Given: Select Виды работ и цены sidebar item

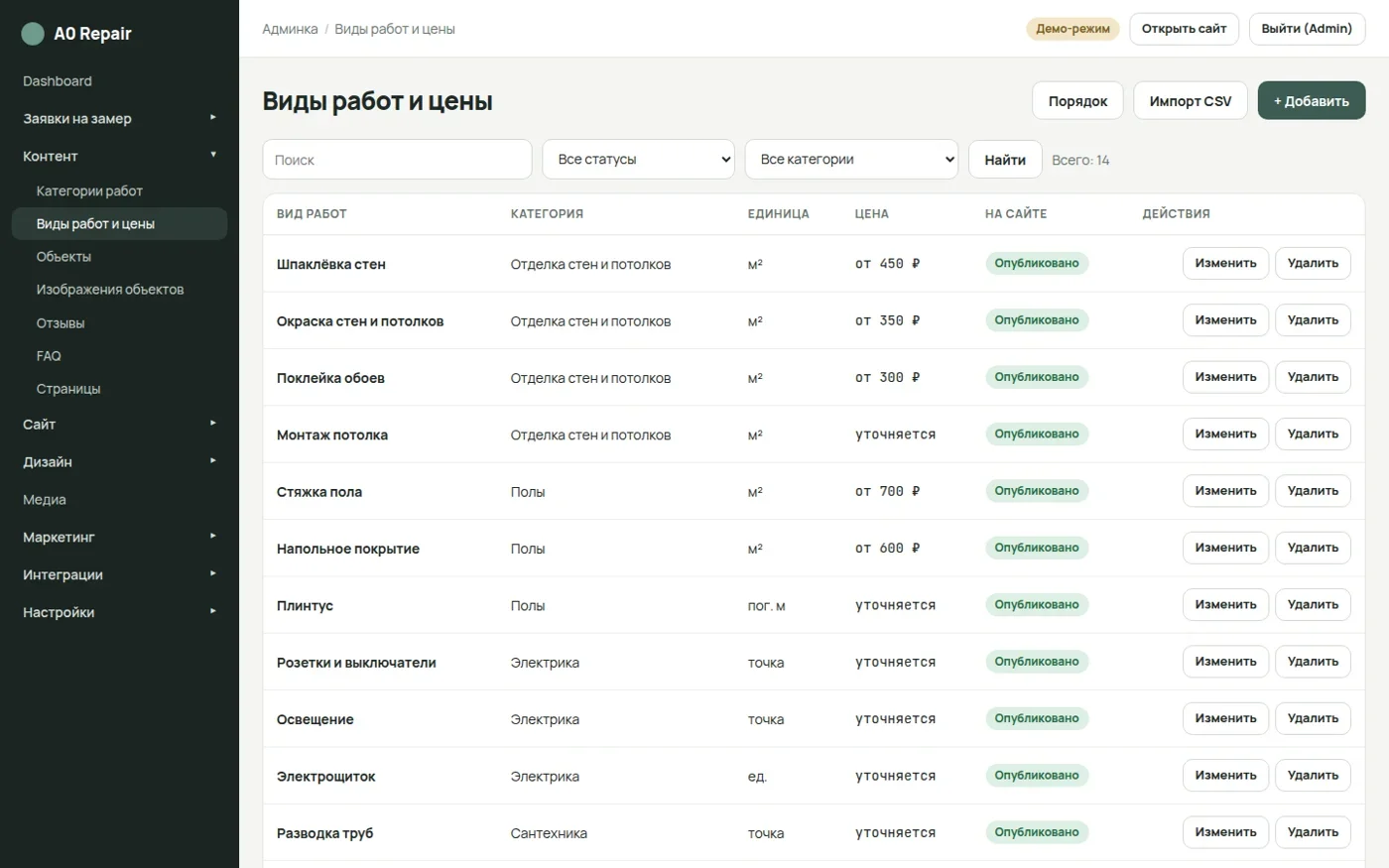Looking at the screenshot, I should pyautogui.click(x=119, y=223).
